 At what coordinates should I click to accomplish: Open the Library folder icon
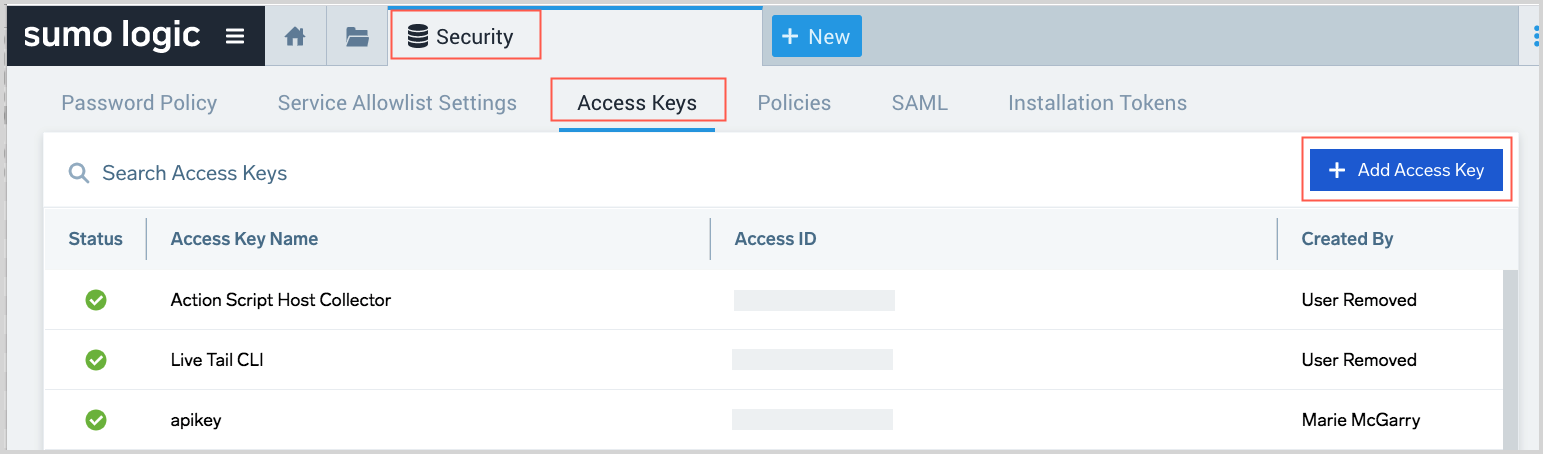tap(357, 37)
